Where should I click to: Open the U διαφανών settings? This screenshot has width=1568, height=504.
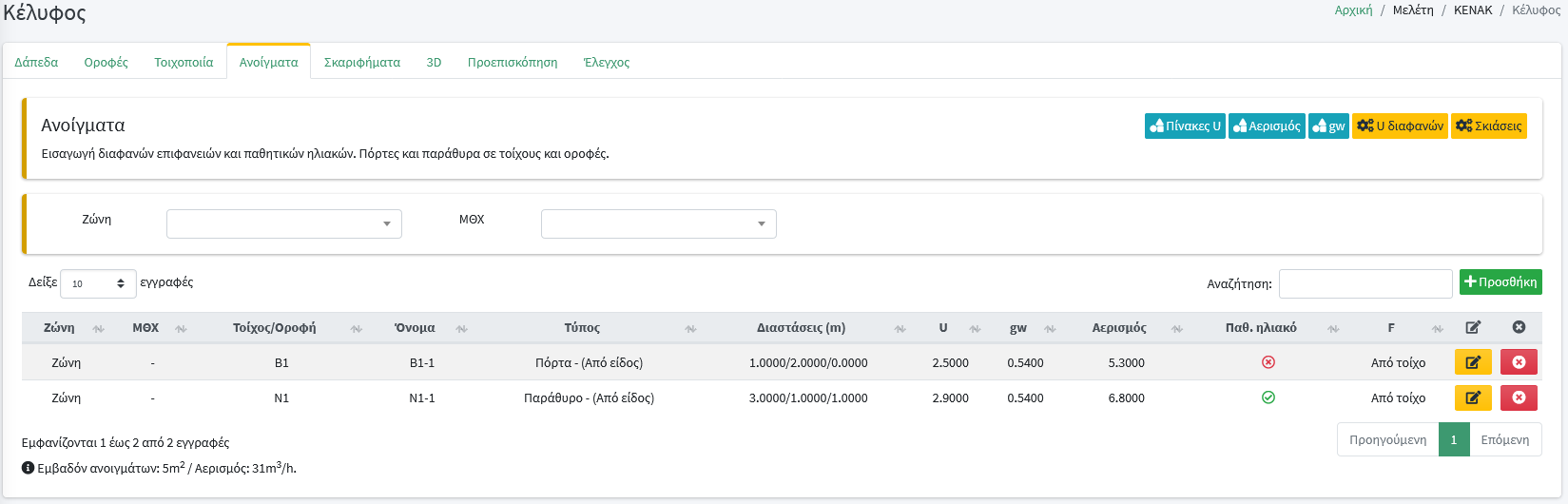1400,126
